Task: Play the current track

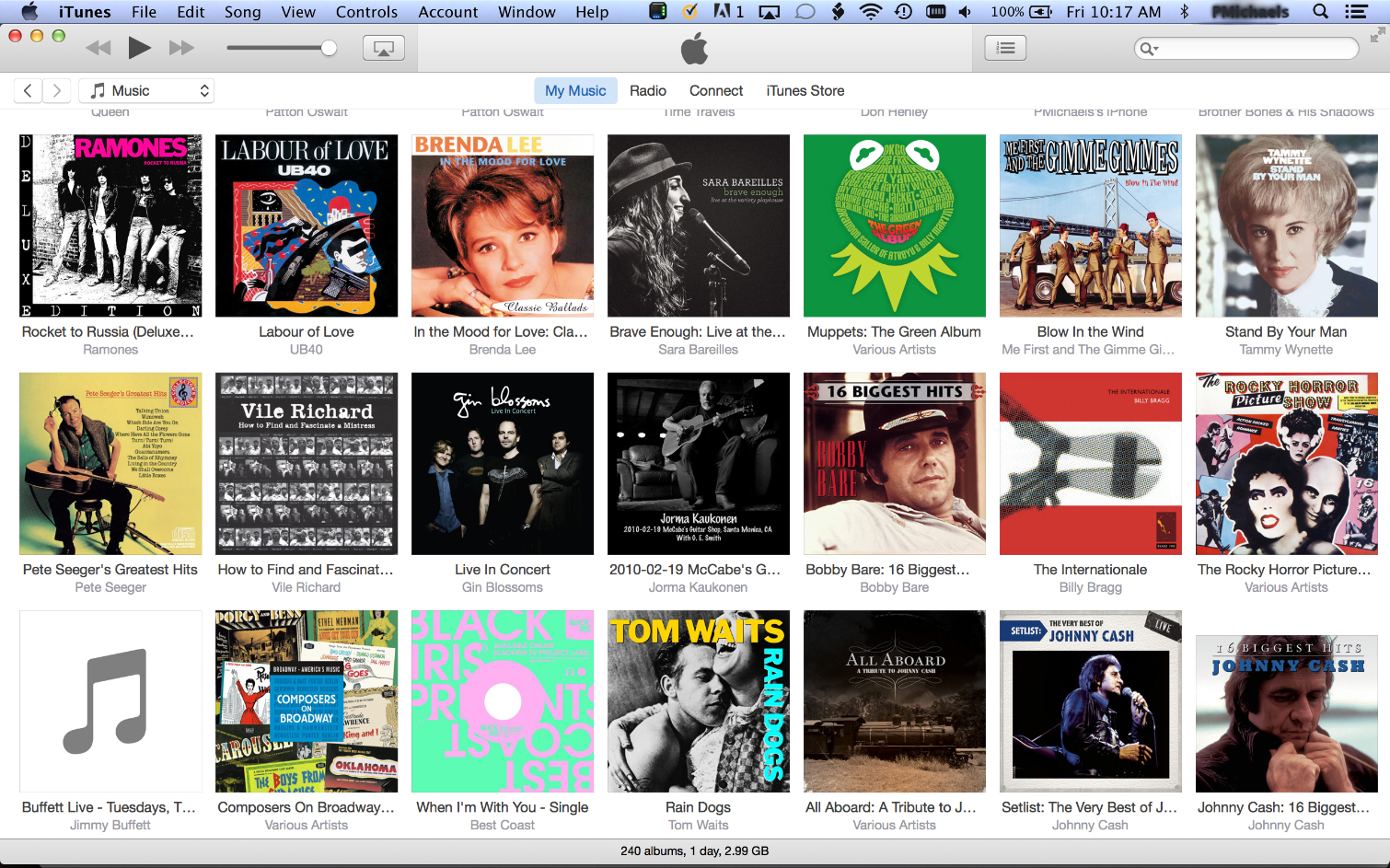Action: [x=139, y=48]
